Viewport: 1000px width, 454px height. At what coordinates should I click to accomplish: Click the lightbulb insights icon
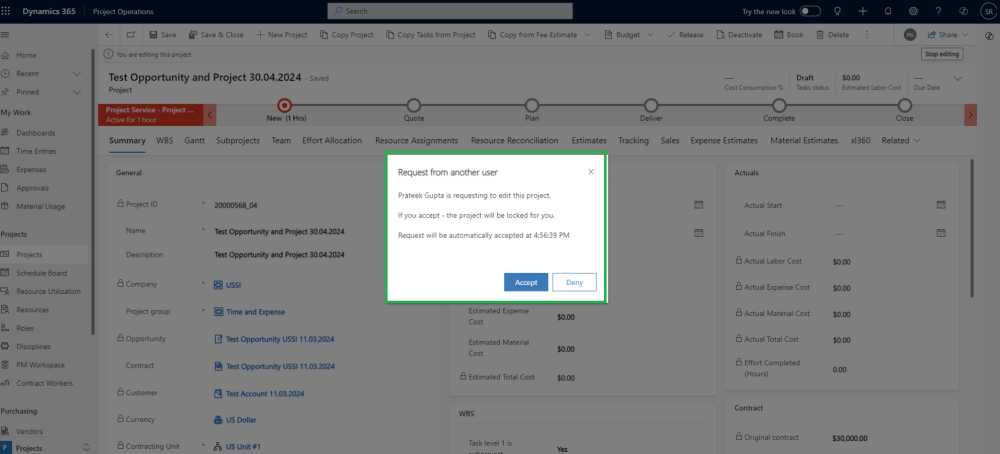837,11
